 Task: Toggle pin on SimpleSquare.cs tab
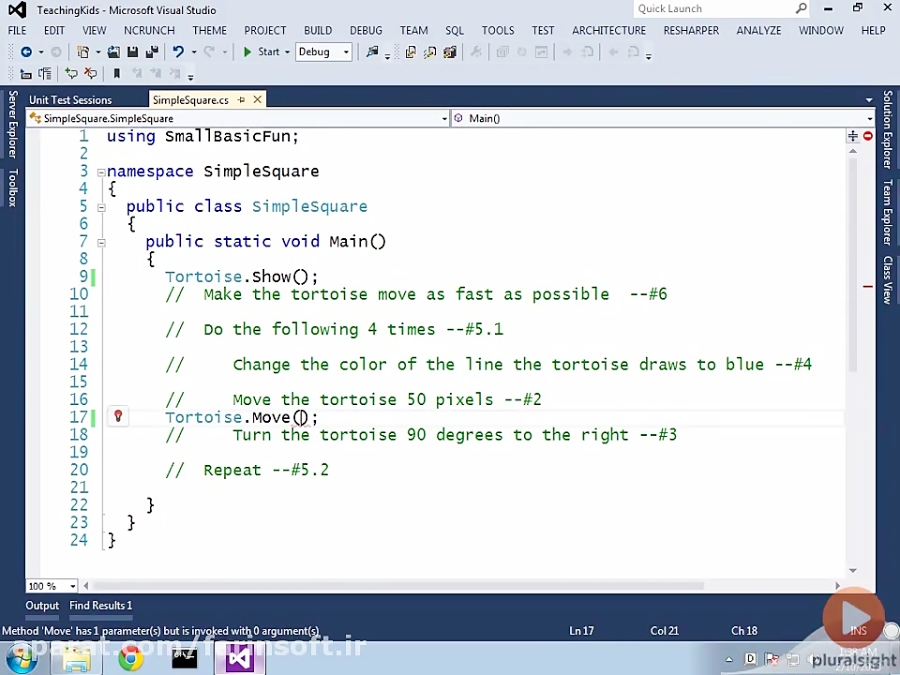pos(242,100)
